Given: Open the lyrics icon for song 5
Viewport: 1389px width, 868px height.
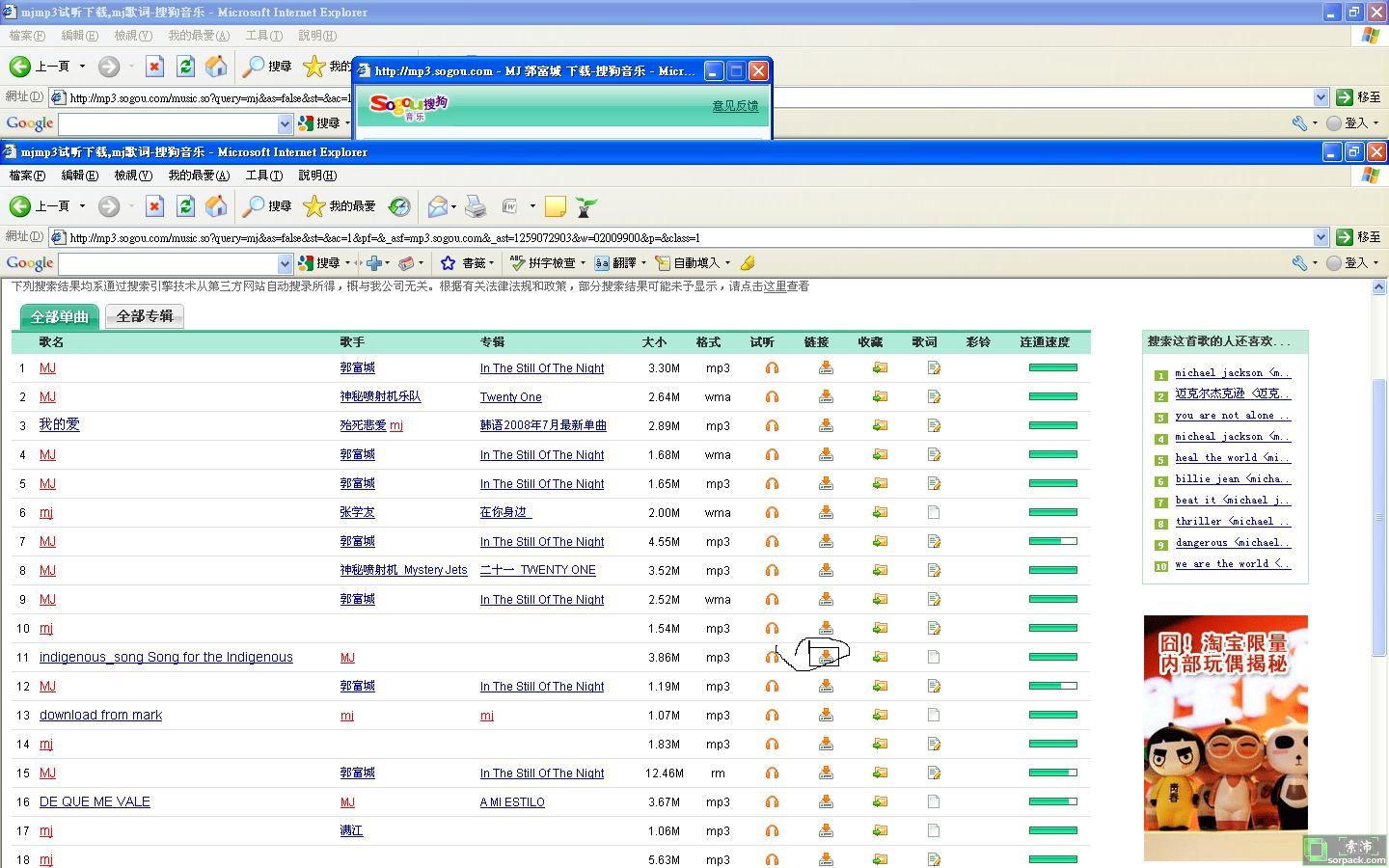Looking at the screenshot, I should click(933, 483).
